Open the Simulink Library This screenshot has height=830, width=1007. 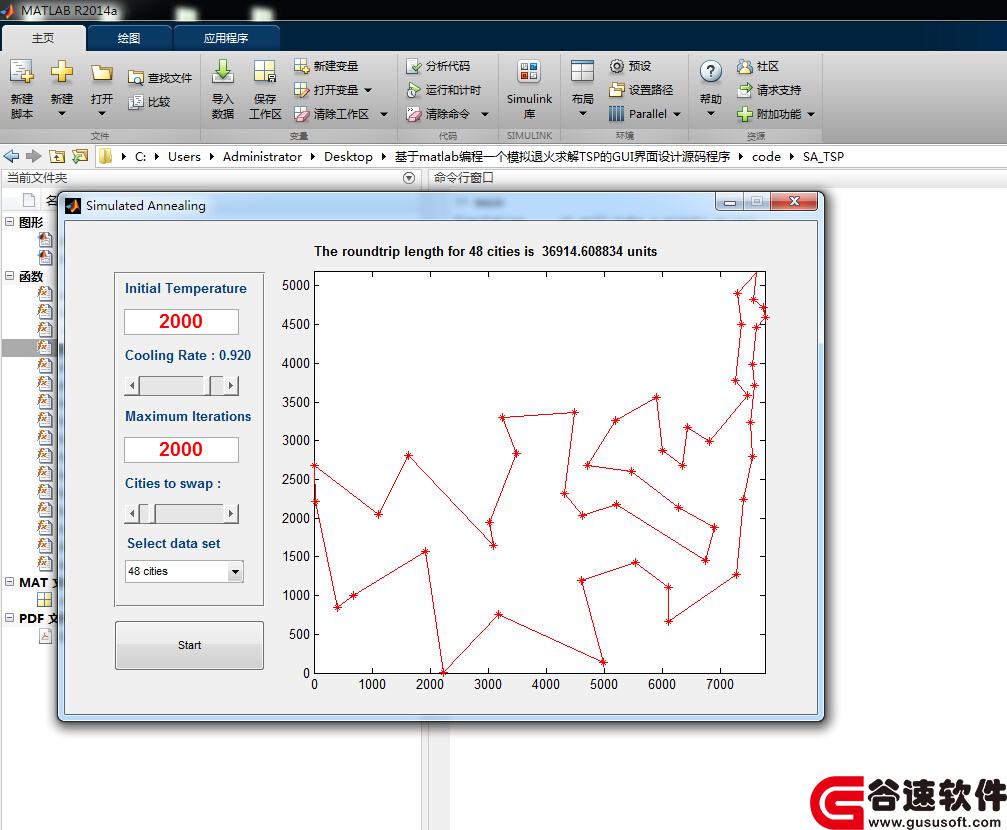click(529, 89)
